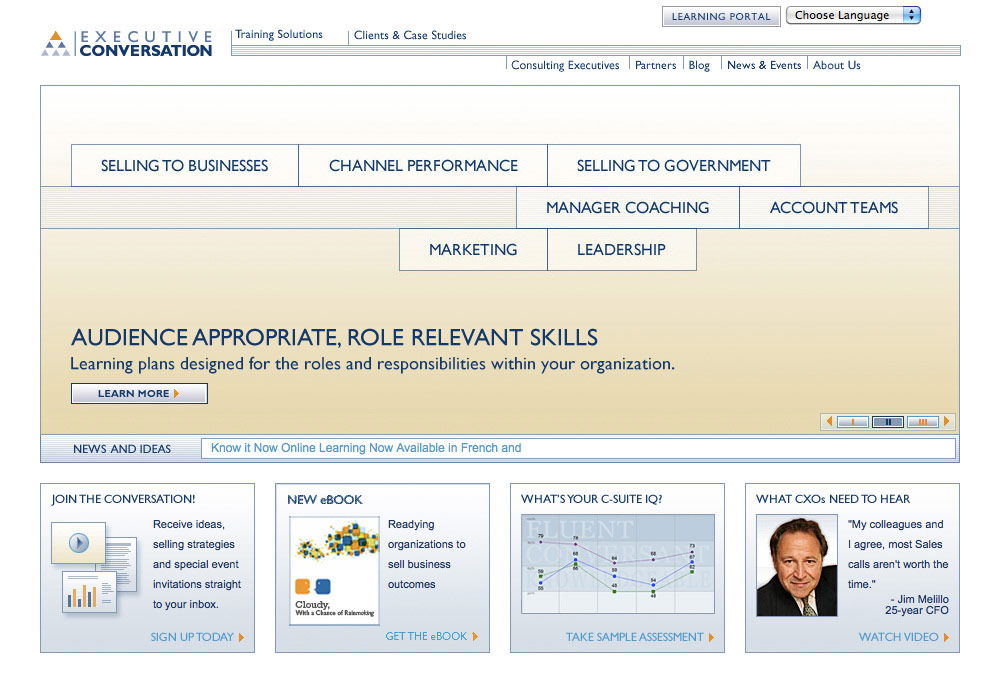The image size is (1000, 673).
Task: Open the News & Events menu
Action: pyautogui.click(x=763, y=64)
